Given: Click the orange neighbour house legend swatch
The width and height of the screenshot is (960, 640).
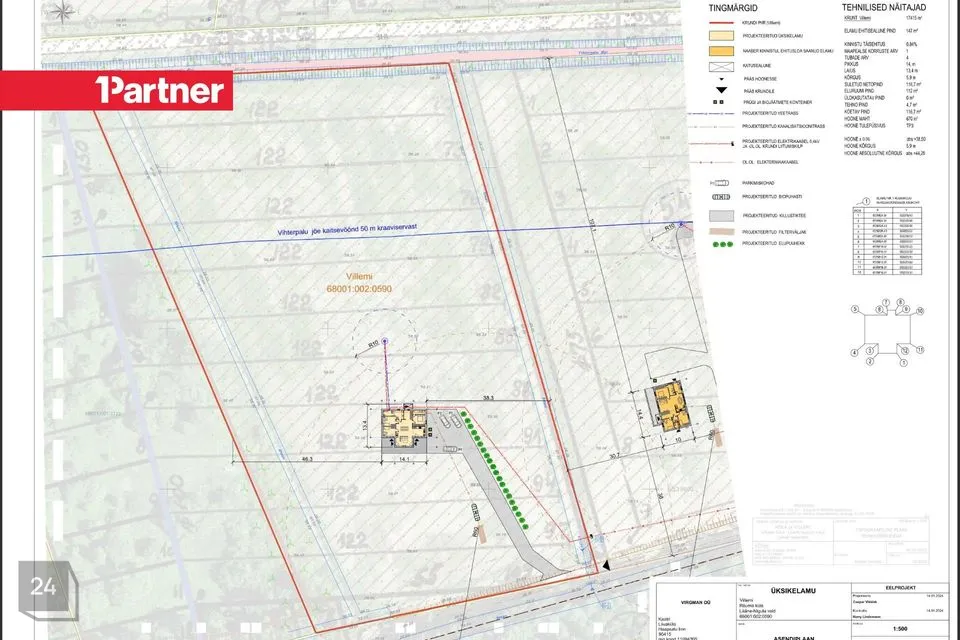Looking at the screenshot, I should tap(721, 51).
